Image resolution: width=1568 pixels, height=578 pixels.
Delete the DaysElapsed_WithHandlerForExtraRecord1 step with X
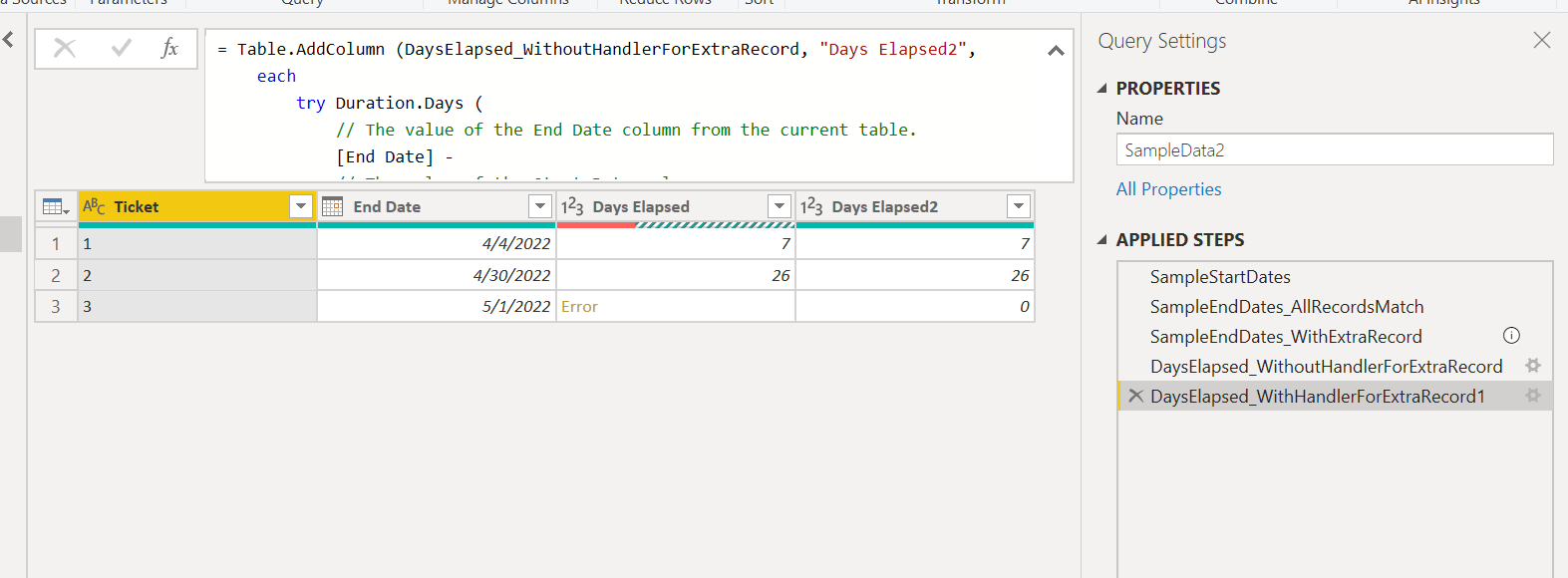click(1135, 396)
